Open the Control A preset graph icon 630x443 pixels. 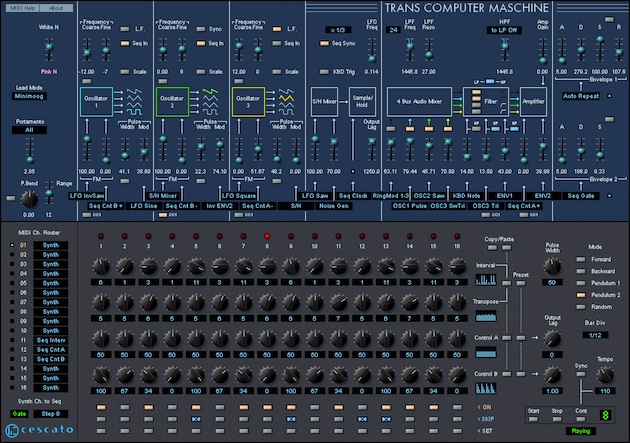click(485, 352)
